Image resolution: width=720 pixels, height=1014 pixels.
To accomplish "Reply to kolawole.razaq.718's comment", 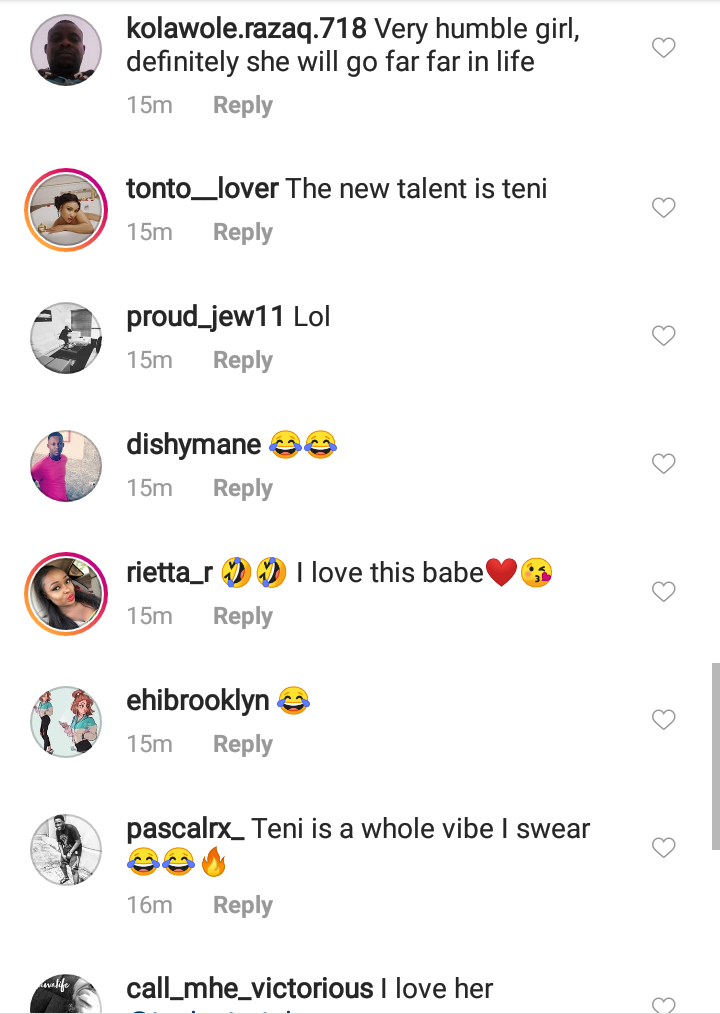I will click(x=242, y=105).
